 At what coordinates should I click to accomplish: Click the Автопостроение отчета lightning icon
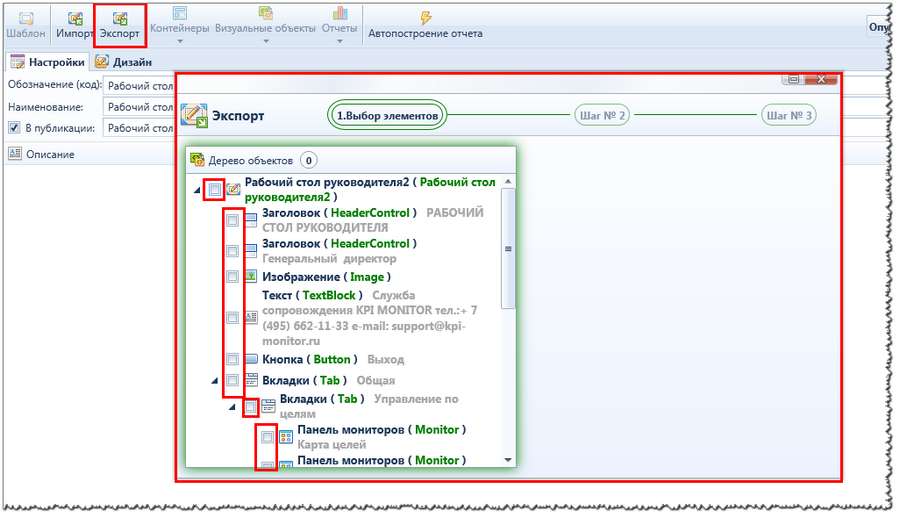(x=426, y=18)
